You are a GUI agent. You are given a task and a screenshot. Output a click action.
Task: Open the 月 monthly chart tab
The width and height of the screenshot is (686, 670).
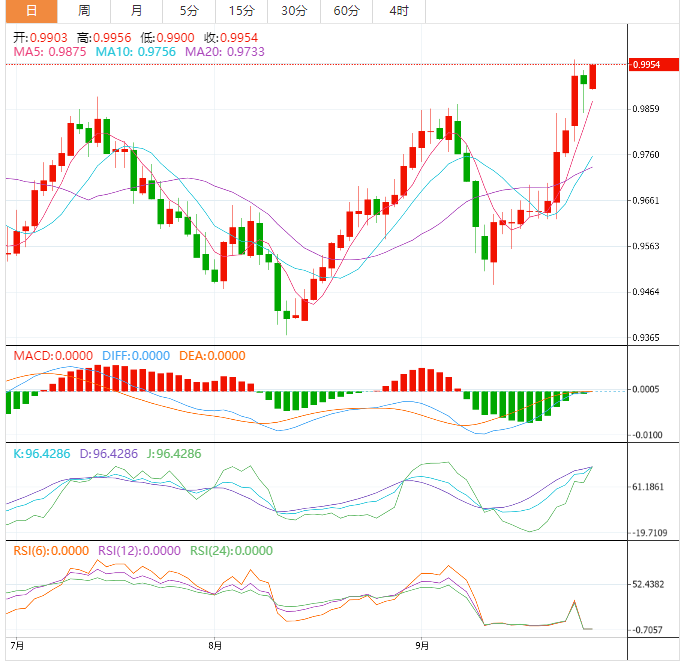[x=136, y=11]
